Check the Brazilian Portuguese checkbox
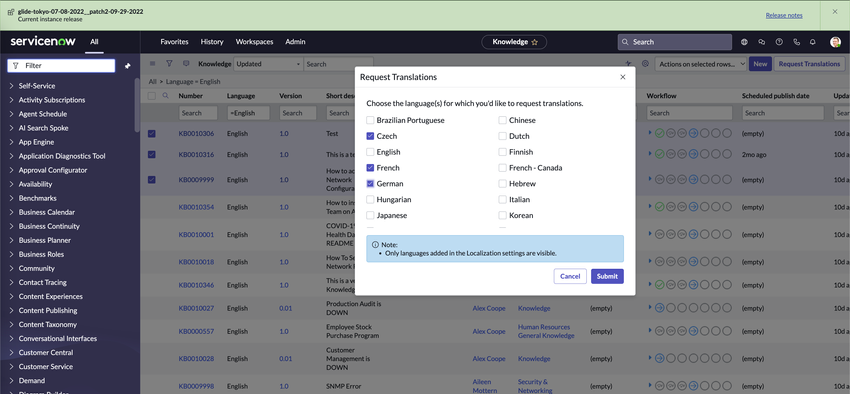850x394 pixels. click(x=370, y=120)
